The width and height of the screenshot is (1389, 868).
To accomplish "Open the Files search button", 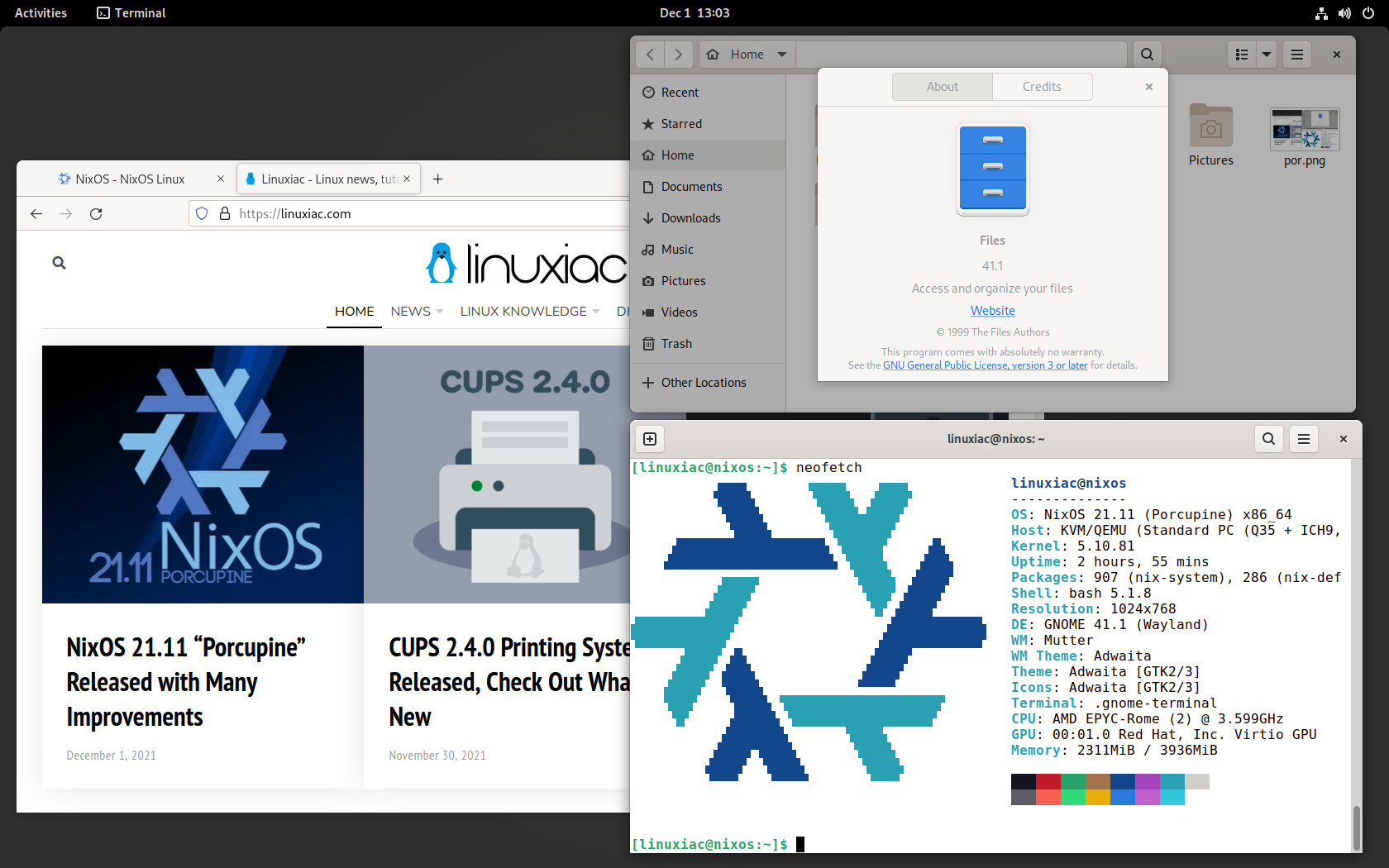I will point(1147,55).
